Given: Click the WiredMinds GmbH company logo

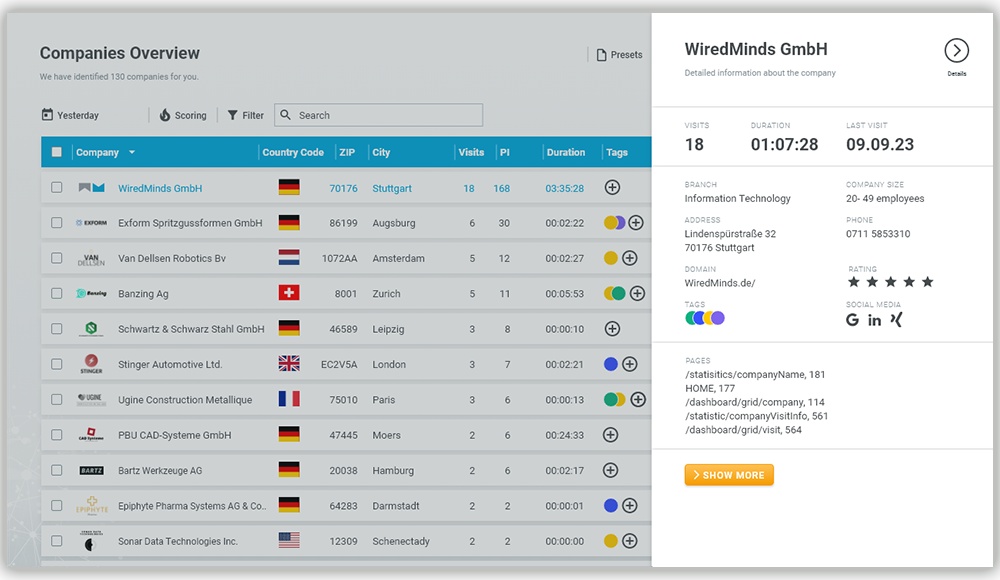Looking at the screenshot, I should [91, 188].
